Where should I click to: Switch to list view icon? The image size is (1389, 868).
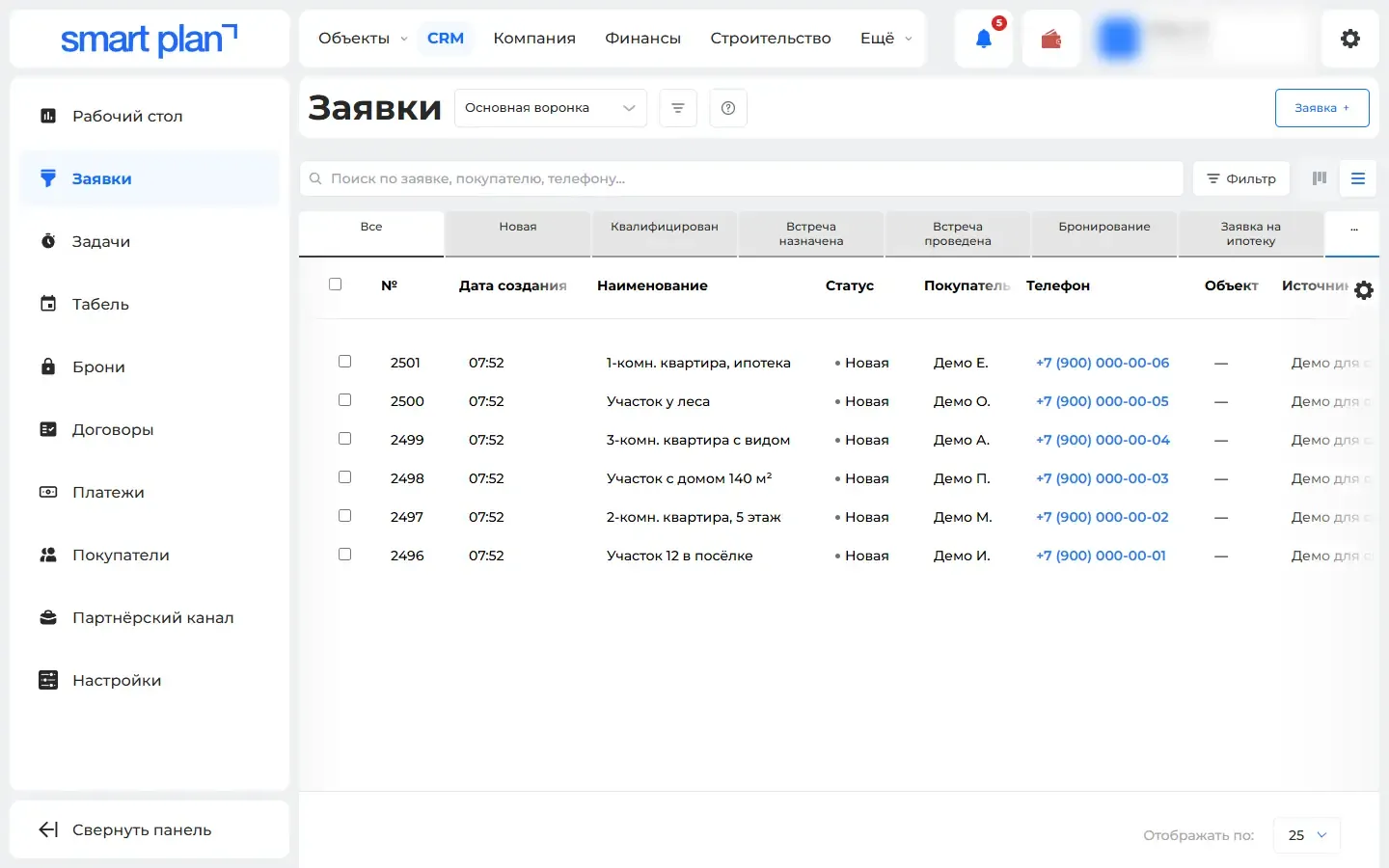1358,178
